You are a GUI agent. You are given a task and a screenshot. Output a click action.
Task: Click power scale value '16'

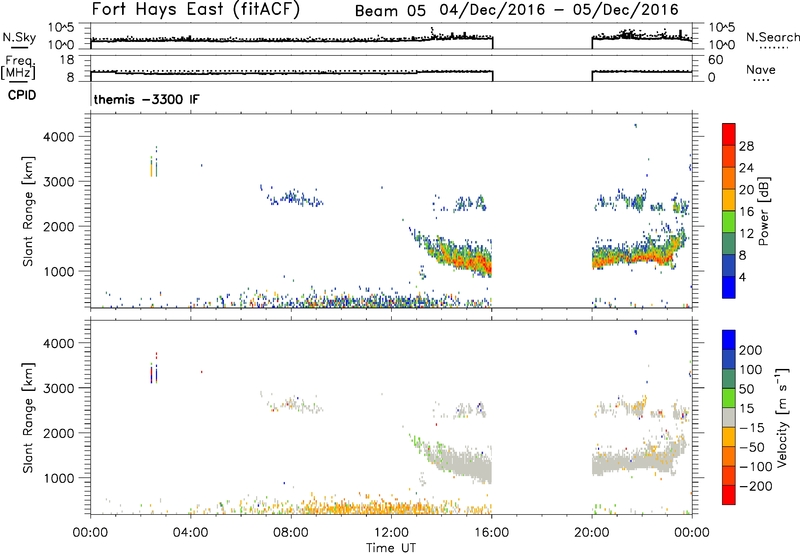746,212
